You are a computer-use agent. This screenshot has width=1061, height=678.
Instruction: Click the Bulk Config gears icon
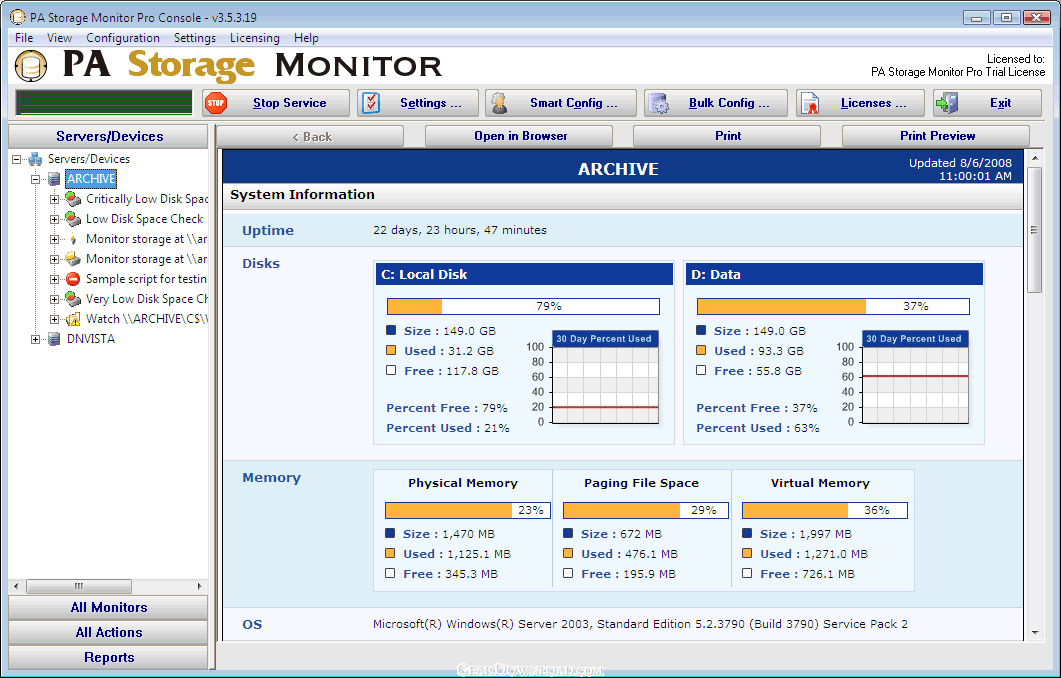pyautogui.click(x=658, y=103)
